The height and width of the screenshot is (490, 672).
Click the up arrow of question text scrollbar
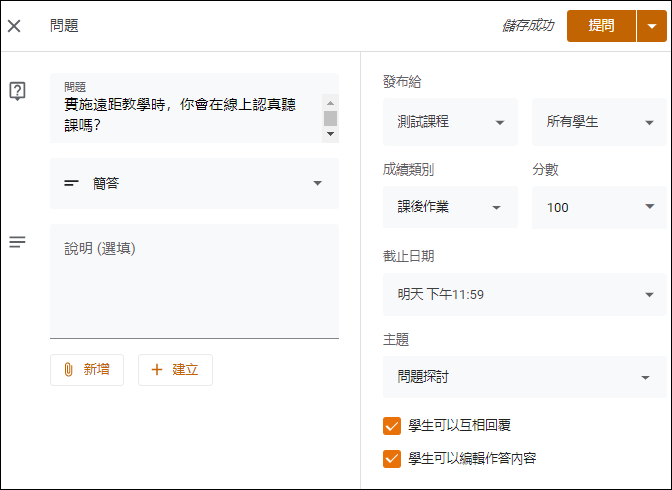pos(330,103)
